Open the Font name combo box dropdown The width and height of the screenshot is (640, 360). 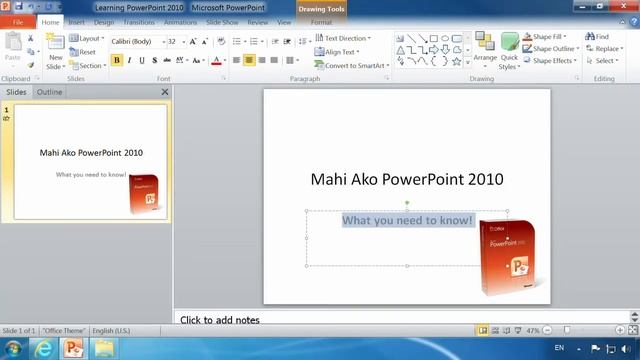164,42
